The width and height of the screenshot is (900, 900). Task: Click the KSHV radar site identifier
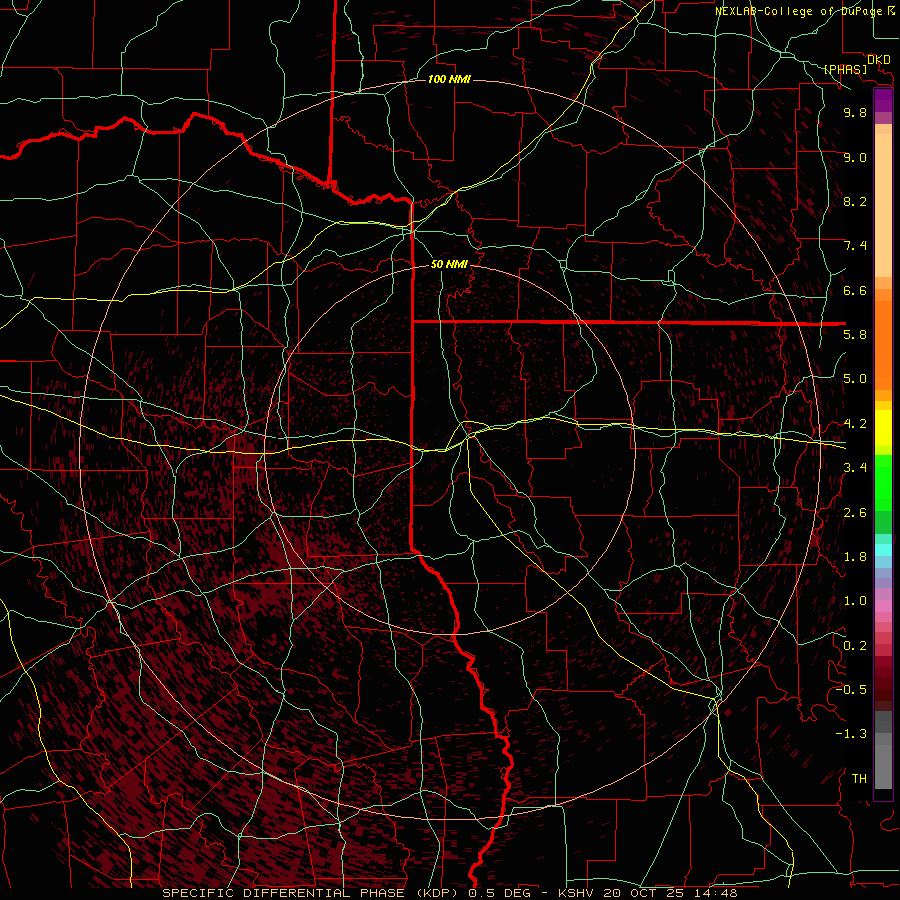(578, 893)
